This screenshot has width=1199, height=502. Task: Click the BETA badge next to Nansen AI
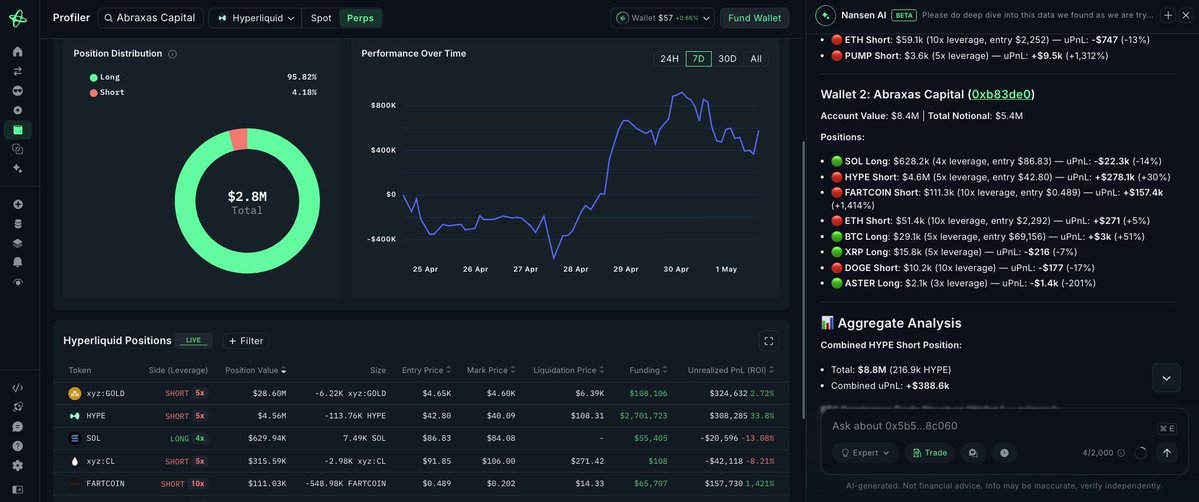point(905,15)
